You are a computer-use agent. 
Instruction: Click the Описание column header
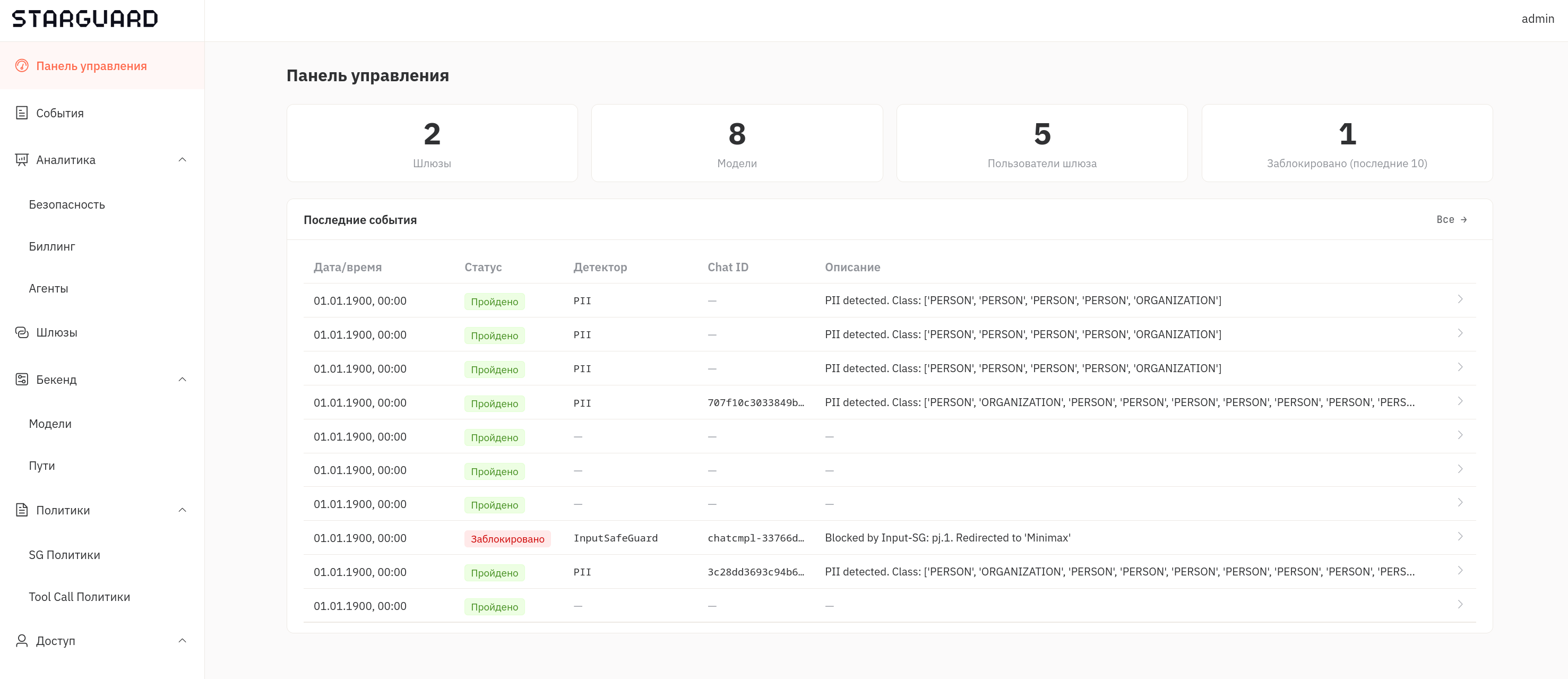pos(852,268)
